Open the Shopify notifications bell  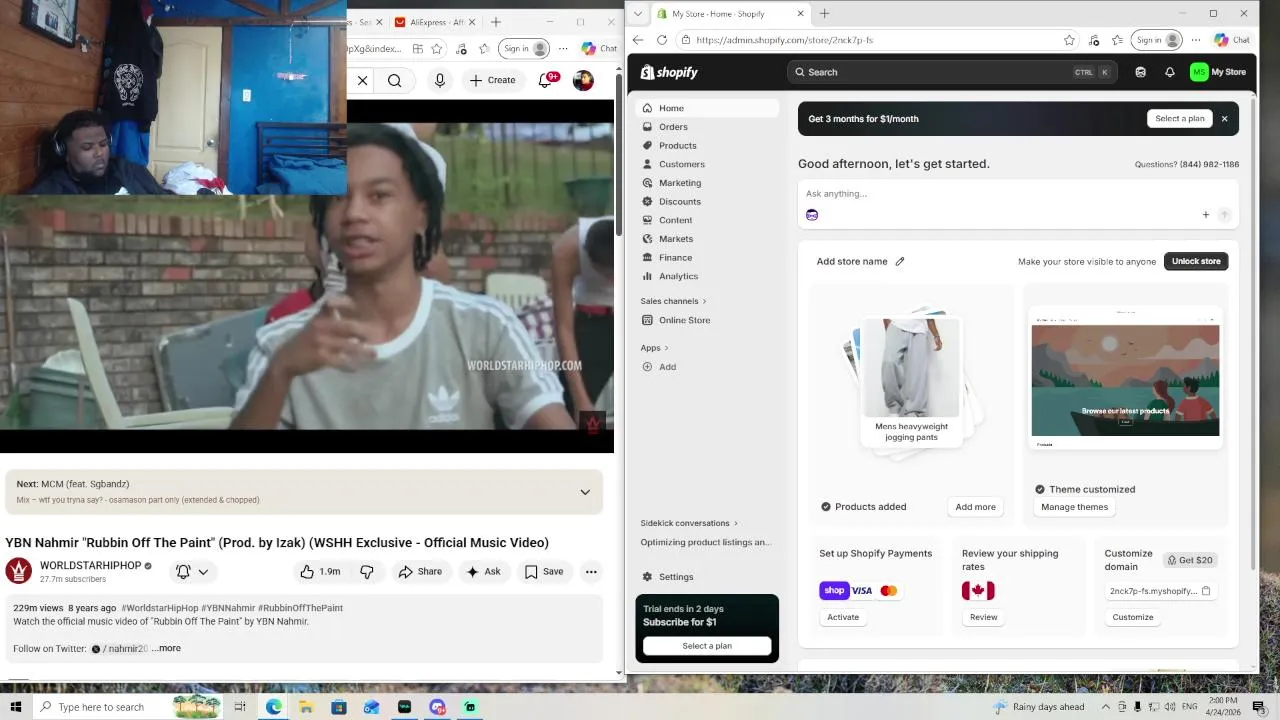click(1169, 72)
